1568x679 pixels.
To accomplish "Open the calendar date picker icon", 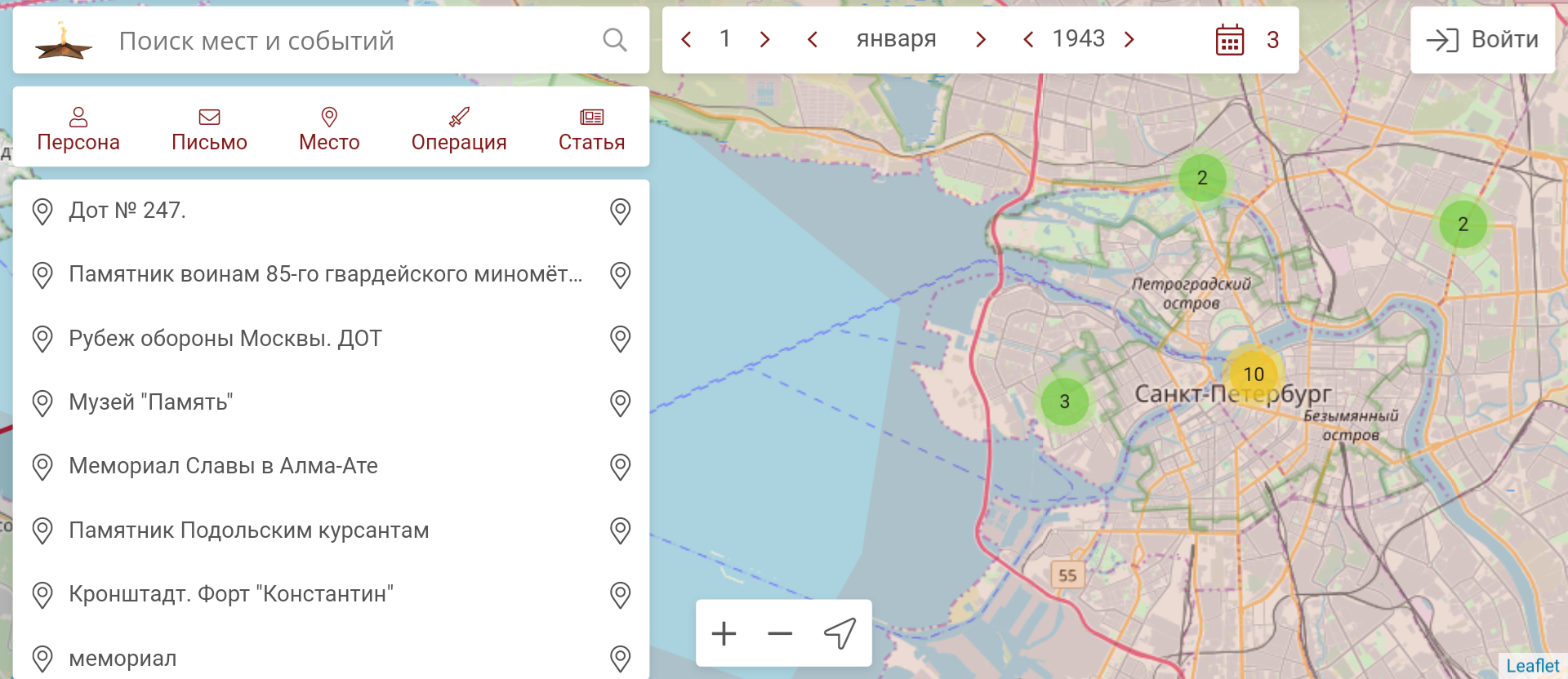I will pyautogui.click(x=1230, y=40).
